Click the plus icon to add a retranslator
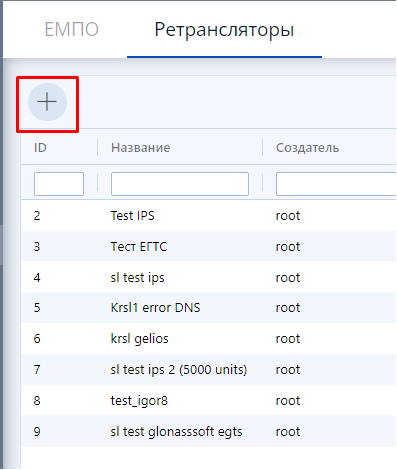This screenshot has height=470, width=397. pyautogui.click(x=47, y=102)
